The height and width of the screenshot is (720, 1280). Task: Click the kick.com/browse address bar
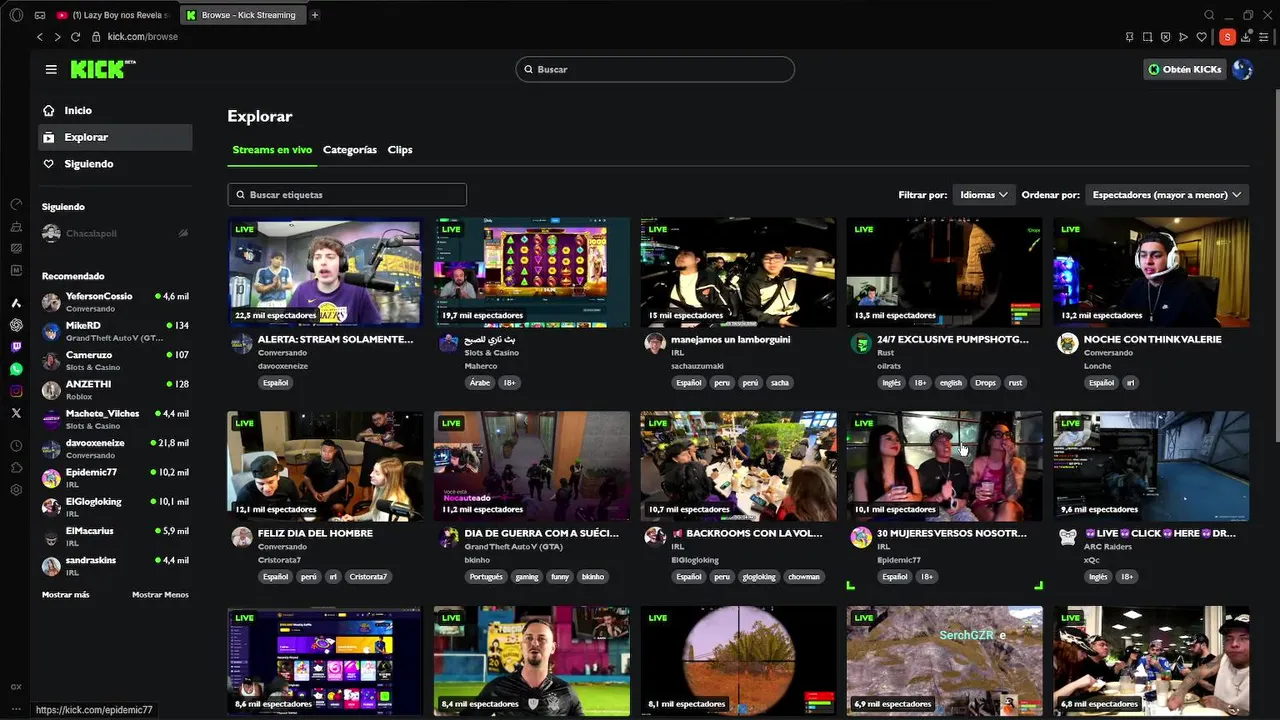click(142, 37)
